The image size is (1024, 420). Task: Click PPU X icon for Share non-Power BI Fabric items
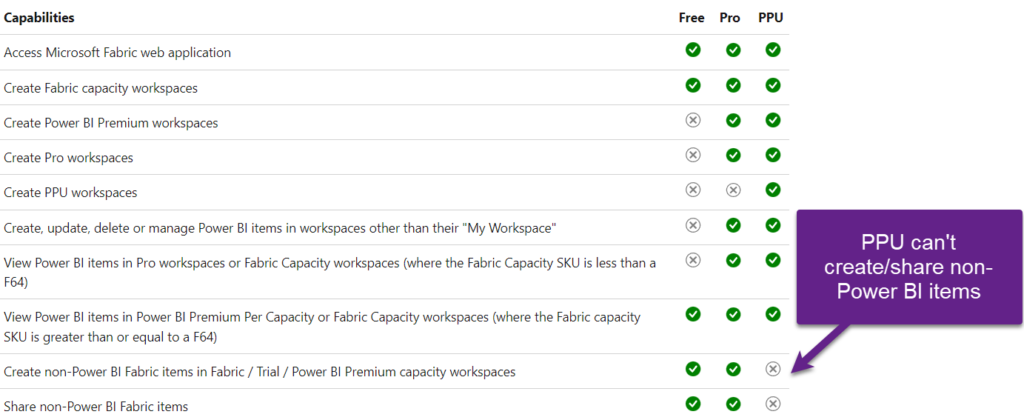(x=773, y=404)
